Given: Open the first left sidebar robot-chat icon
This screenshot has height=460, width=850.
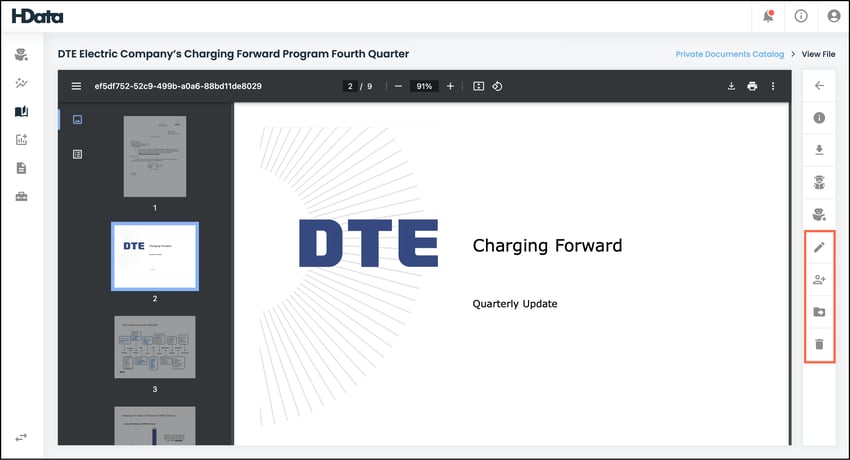Looking at the screenshot, I should [x=21, y=54].
